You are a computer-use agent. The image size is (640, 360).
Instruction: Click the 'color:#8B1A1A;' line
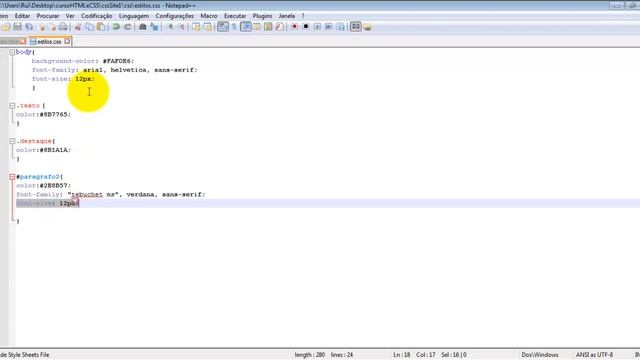(x=43, y=150)
